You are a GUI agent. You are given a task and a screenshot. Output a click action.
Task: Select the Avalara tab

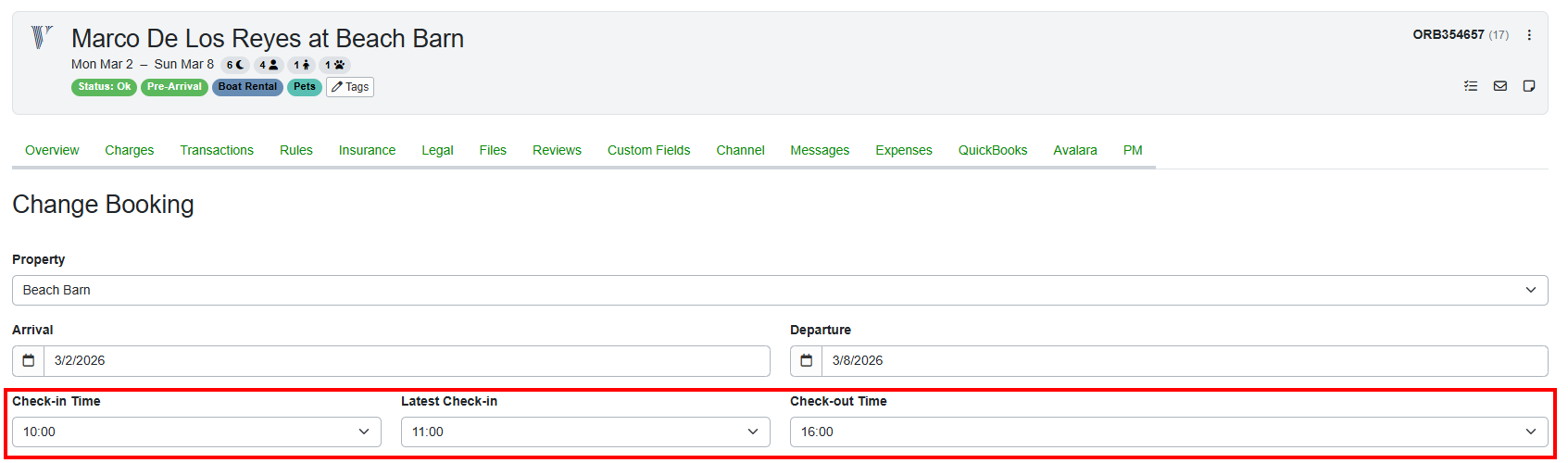click(x=1075, y=150)
